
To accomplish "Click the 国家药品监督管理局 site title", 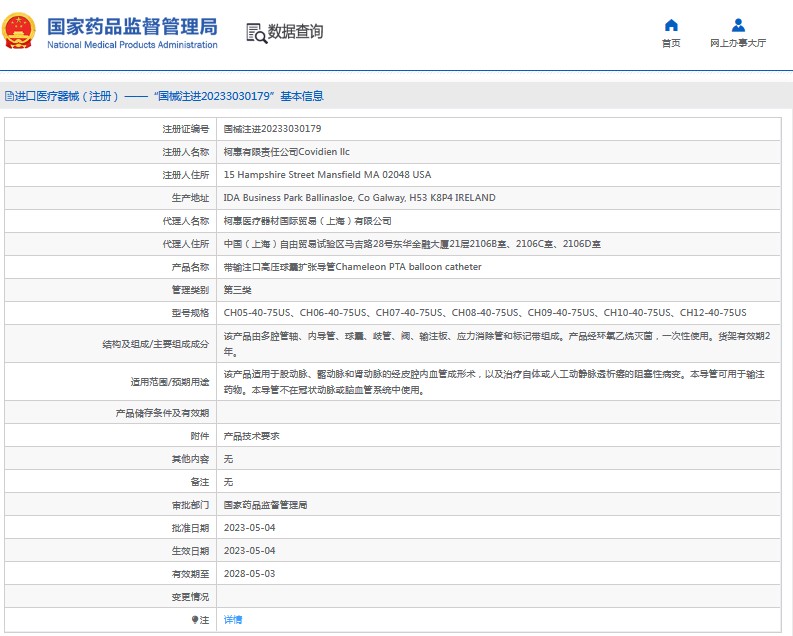I will pos(132,26).
